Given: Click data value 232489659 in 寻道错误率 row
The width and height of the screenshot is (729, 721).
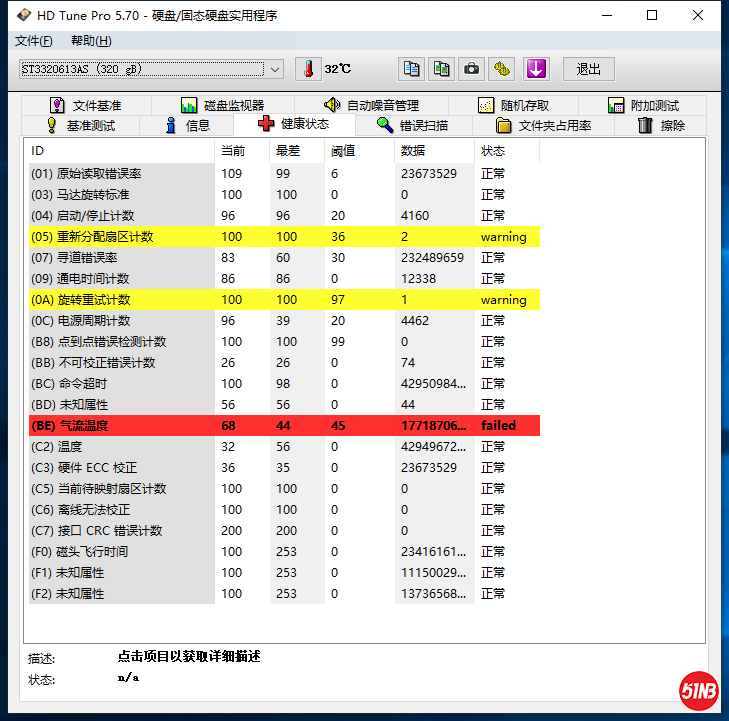Looking at the screenshot, I should coord(432,258).
